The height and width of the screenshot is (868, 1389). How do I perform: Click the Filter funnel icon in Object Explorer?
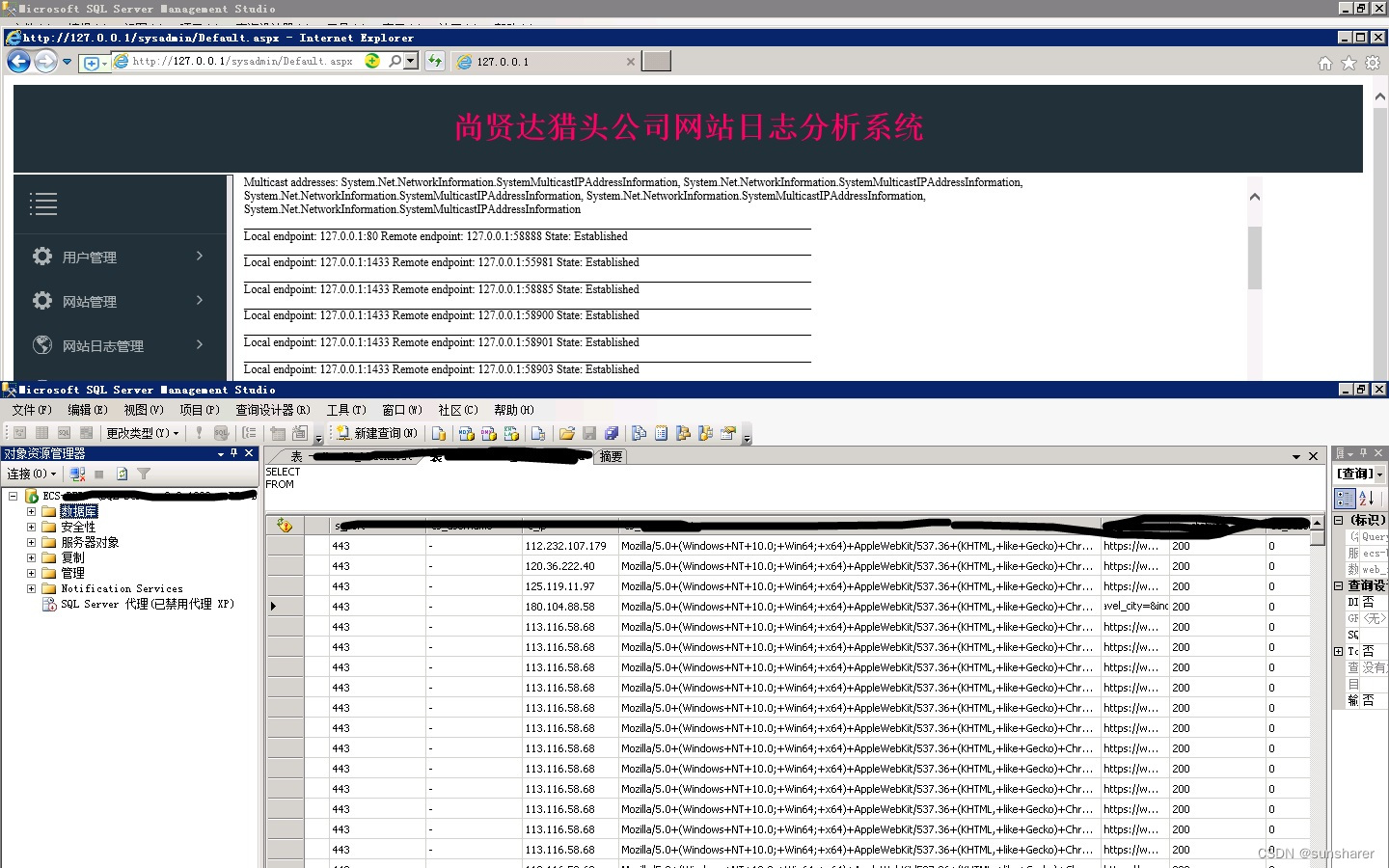click(144, 474)
